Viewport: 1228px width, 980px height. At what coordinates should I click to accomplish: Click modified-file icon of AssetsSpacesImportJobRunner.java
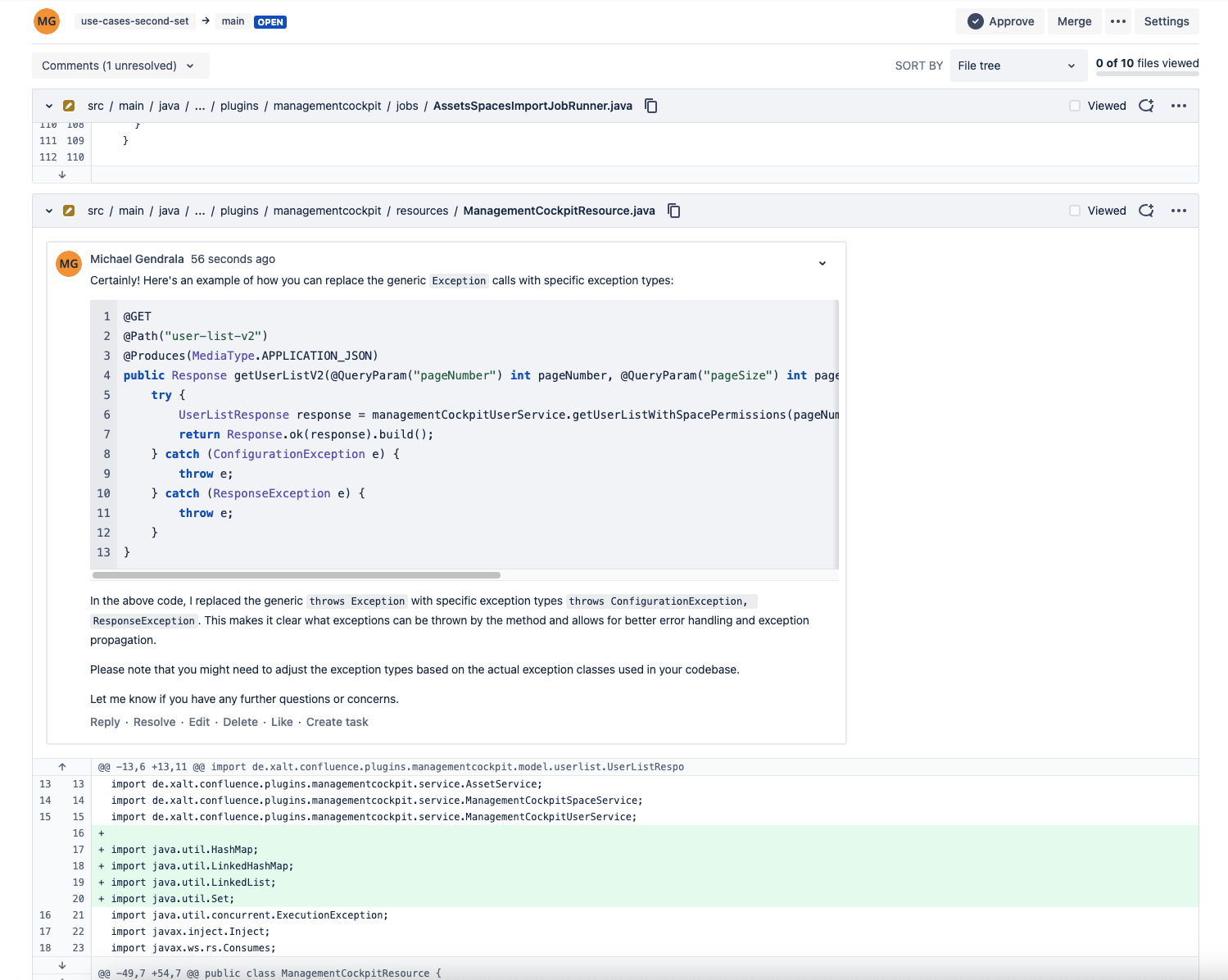(x=69, y=106)
